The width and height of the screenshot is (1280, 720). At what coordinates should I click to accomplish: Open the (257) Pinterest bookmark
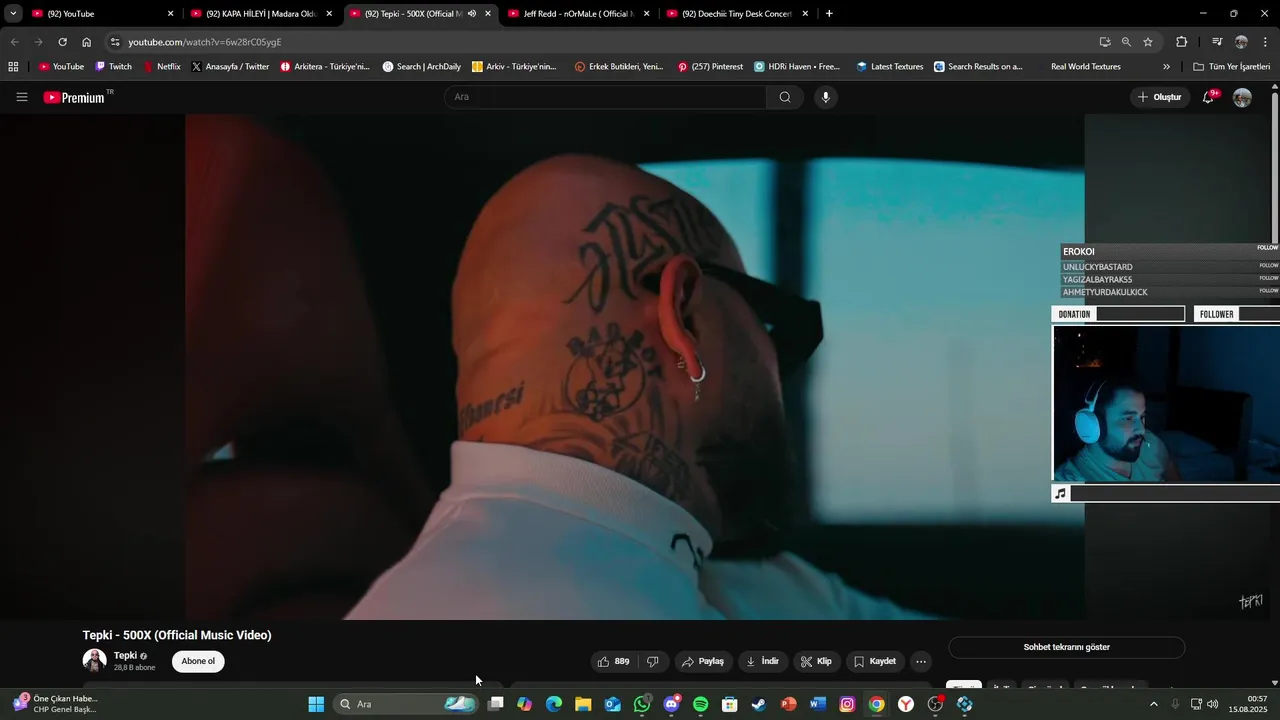(710, 67)
